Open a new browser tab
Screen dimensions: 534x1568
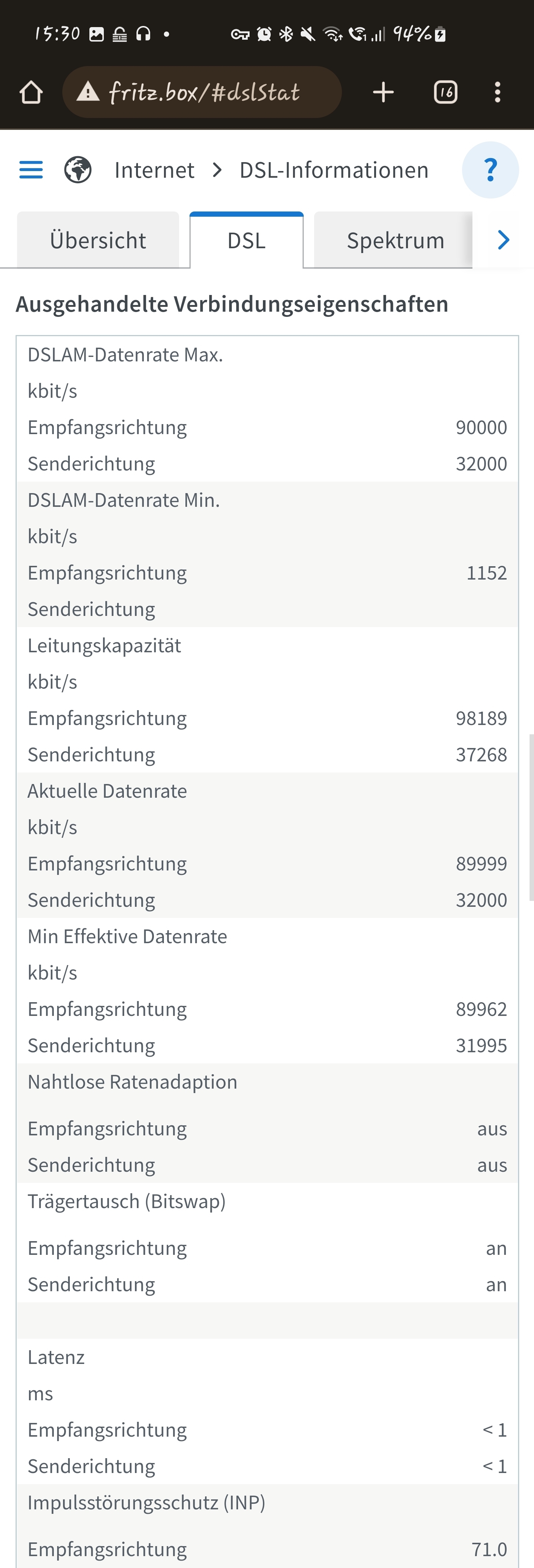[383, 92]
